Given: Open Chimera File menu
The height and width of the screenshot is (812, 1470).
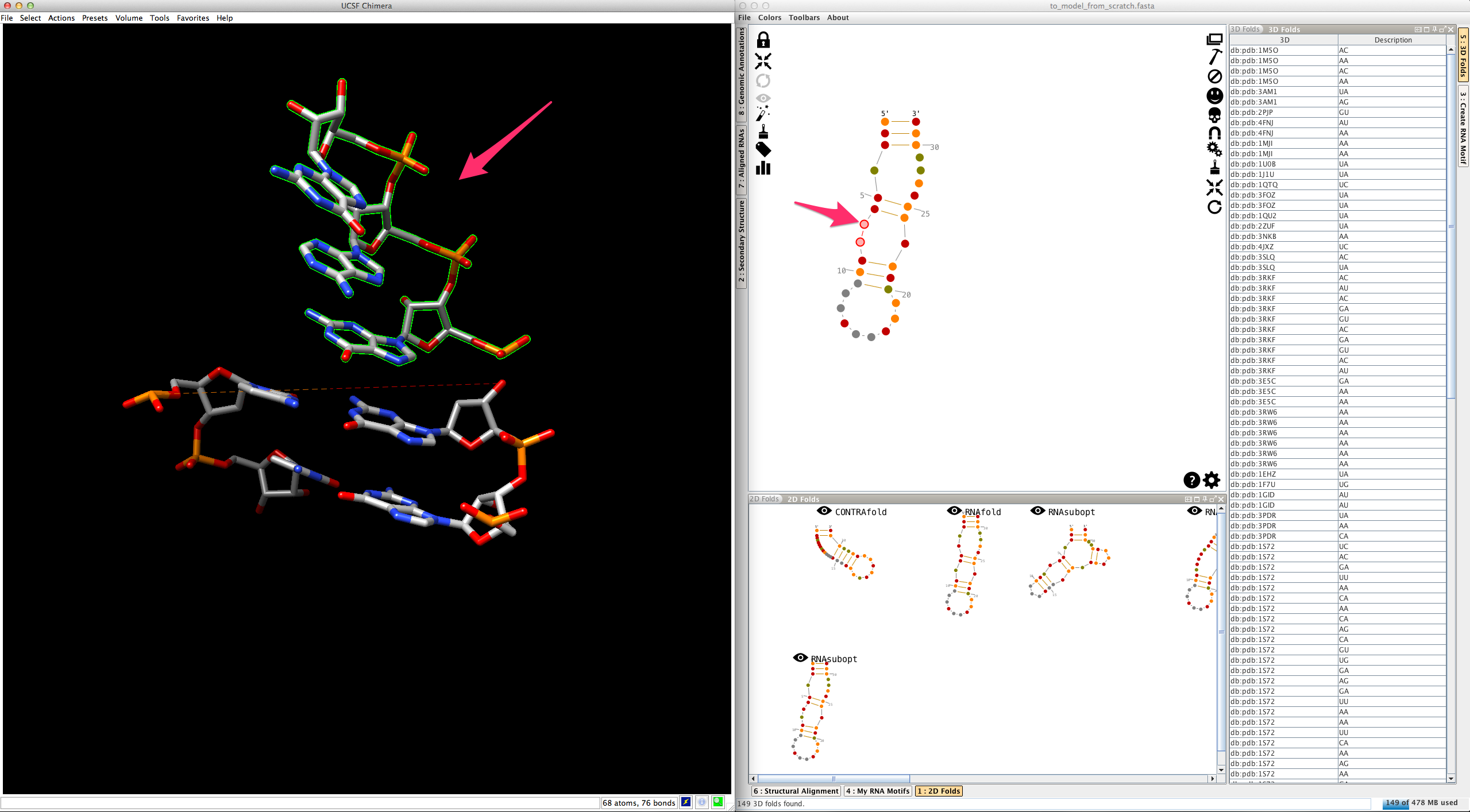Looking at the screenshot, I should [7, 18].
